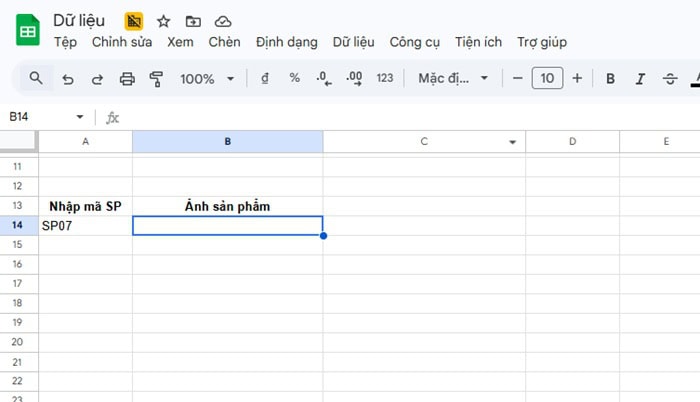Viewport: 700px width, 402px height.
Task: Open the 100% zoom dropdown
Action: (207, 78)
